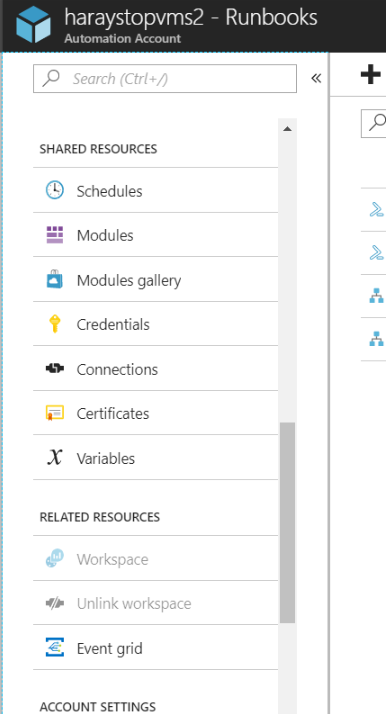This screenshot has width=386, height=714.
Task: Click the second graphical runbook icon
Action: tap(376, 339)
